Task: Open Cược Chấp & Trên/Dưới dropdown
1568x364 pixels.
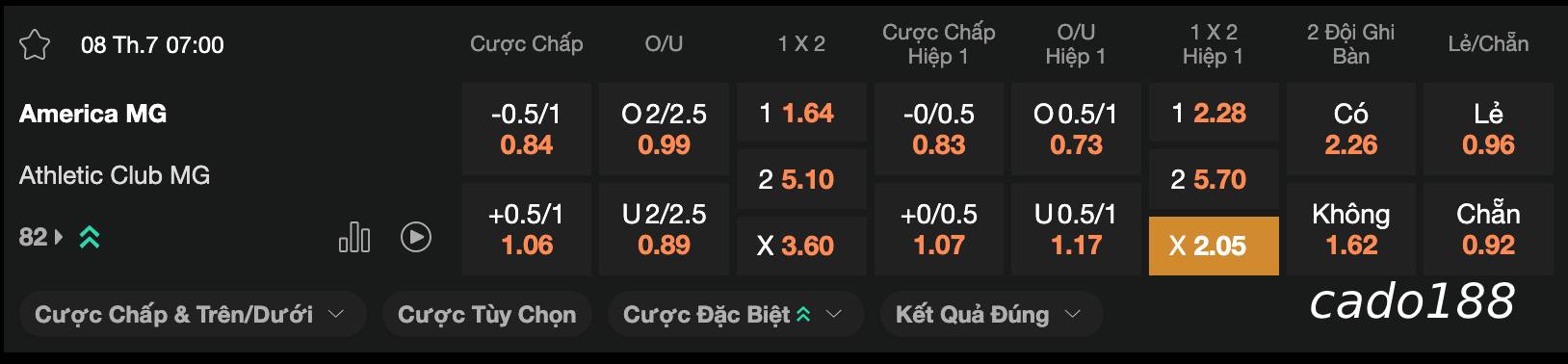Action: coord(191,314)
